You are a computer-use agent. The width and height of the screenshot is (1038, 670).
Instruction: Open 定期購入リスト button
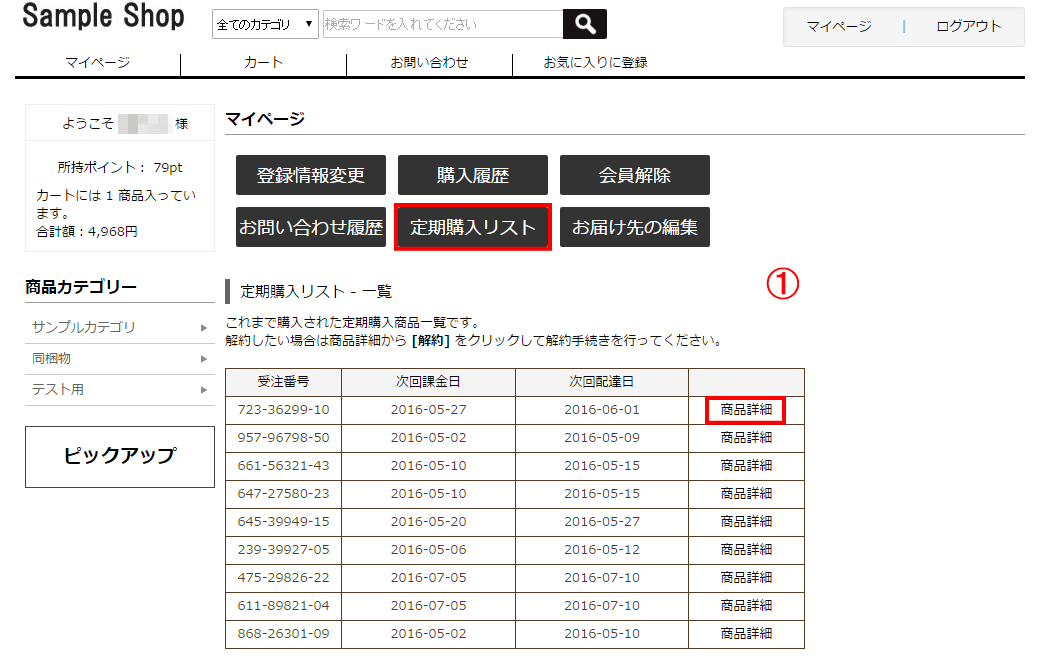click(473, 227)
